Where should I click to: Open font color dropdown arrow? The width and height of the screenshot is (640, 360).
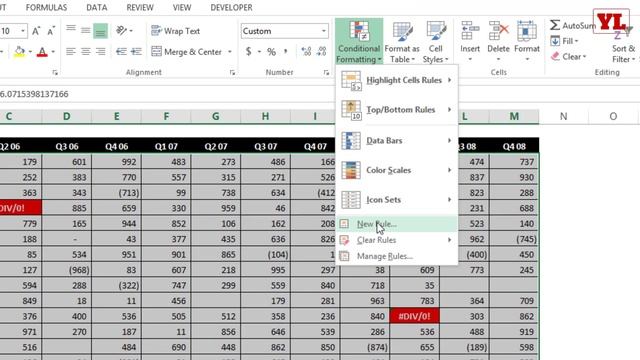53,52
